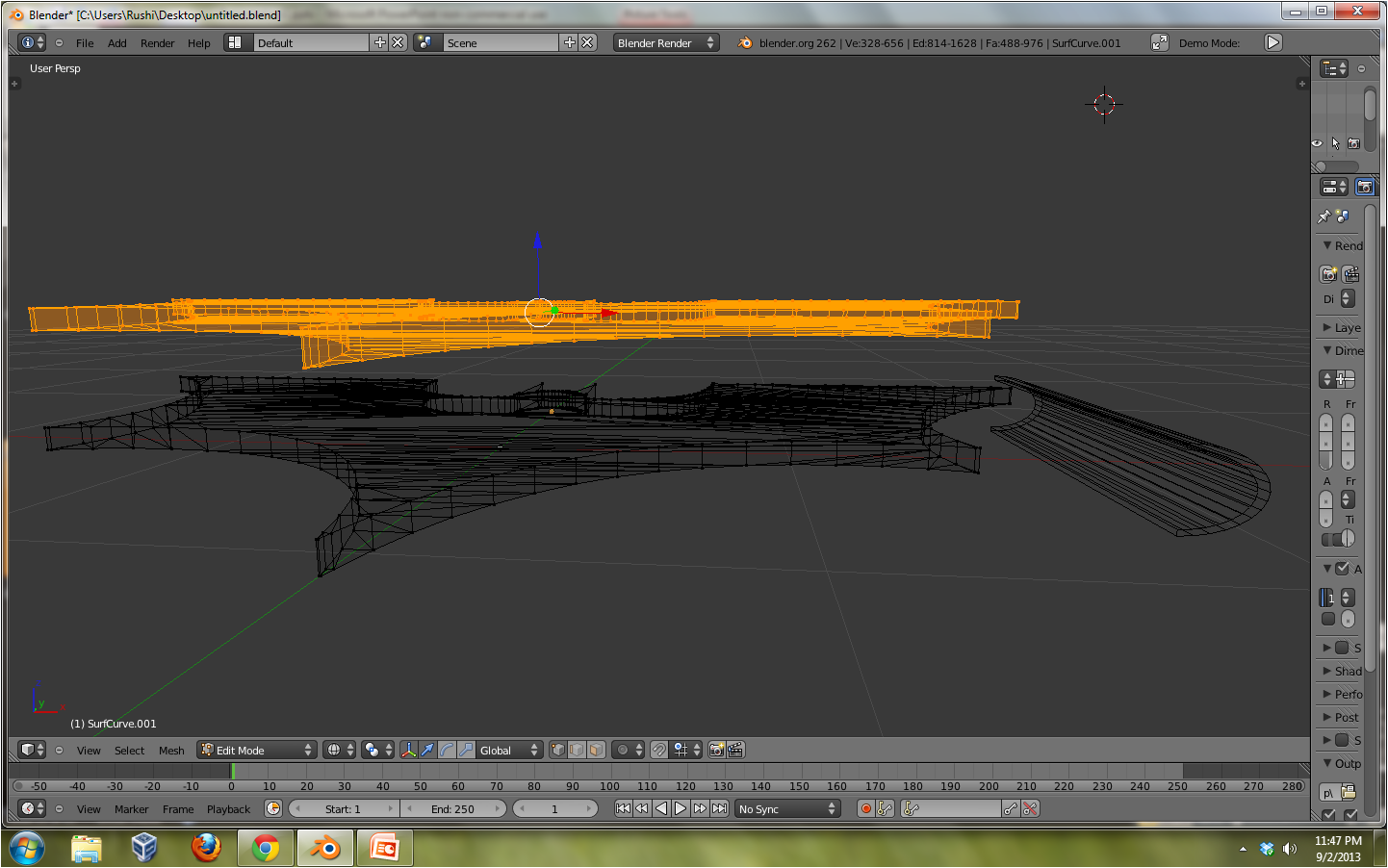Click the End: 250 frame field

(453, 808)
